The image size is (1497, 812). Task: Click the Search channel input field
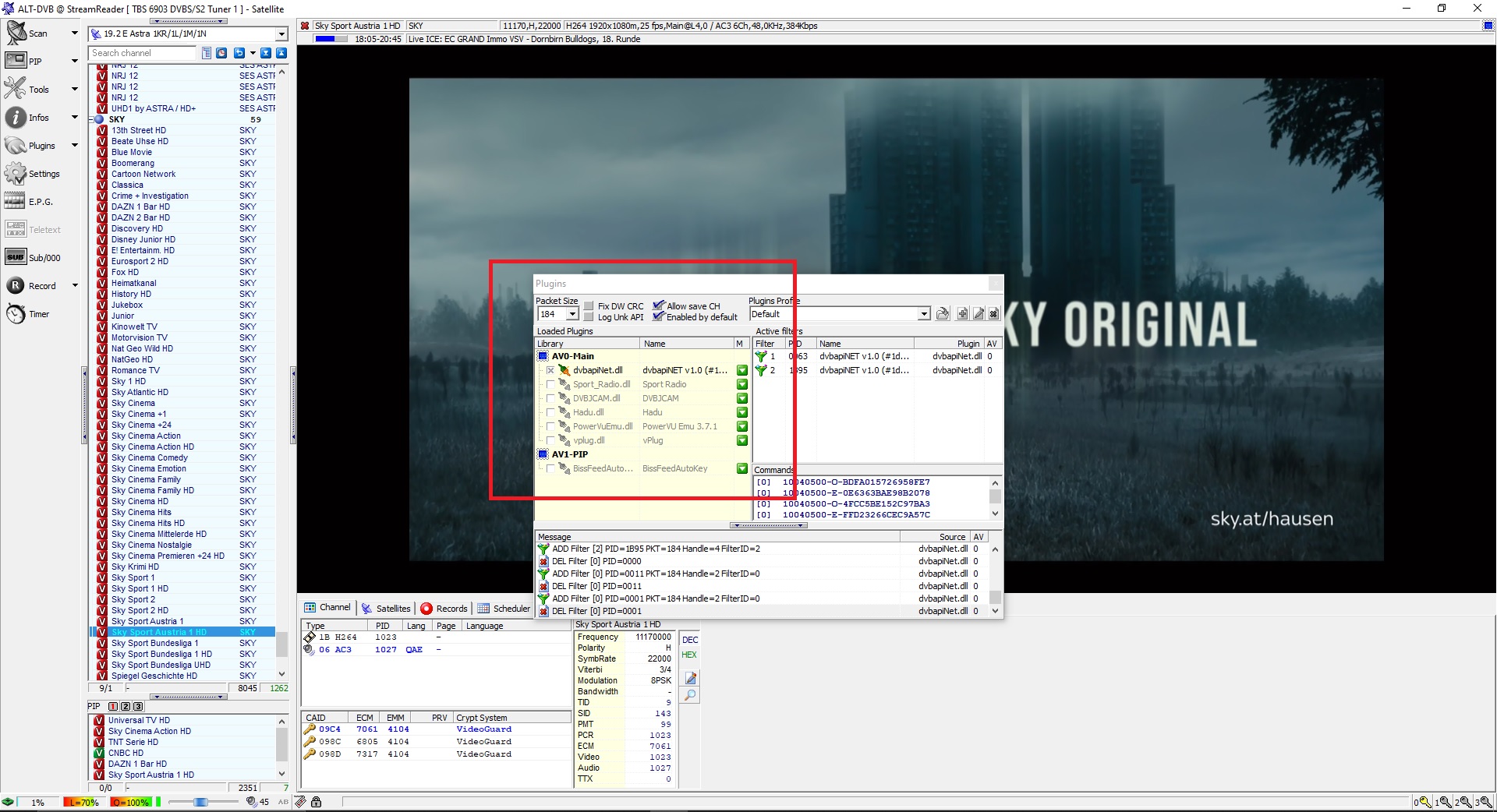[x=142, y=53]
